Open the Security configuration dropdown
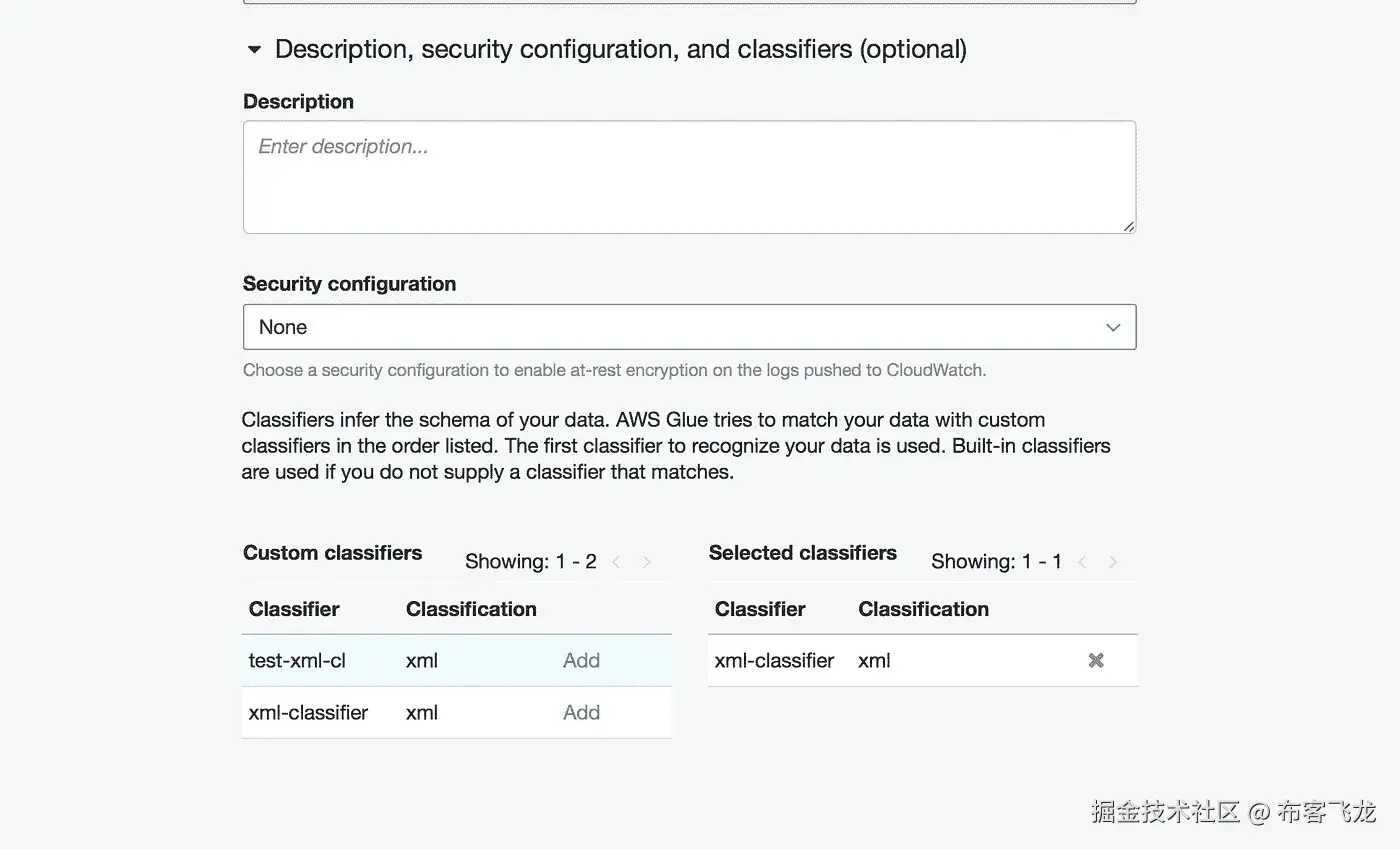The height and width of the screenshot is (849, 1400). click(x=689, y=327)
